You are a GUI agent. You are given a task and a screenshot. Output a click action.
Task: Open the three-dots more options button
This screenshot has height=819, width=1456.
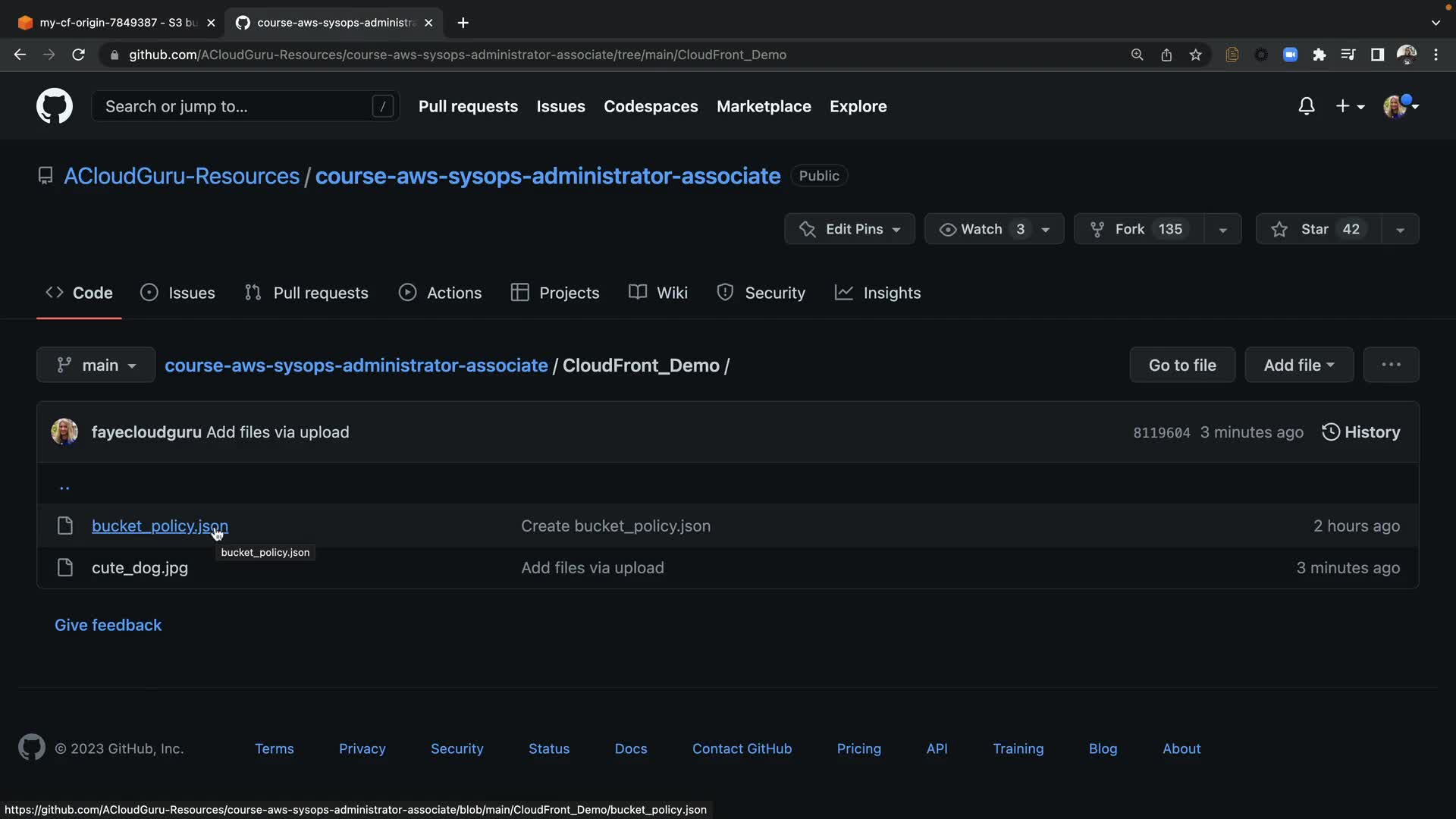1391,365
